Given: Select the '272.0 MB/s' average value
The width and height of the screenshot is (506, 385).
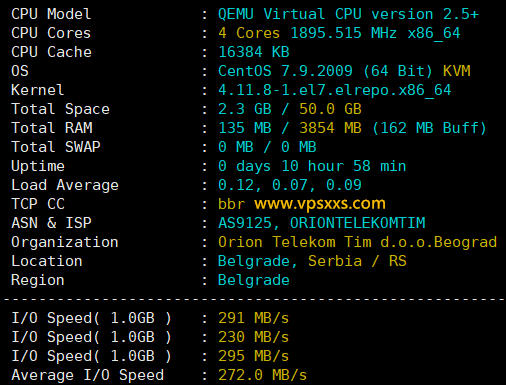Looking at the screenshot, I should tap(262, 375).
